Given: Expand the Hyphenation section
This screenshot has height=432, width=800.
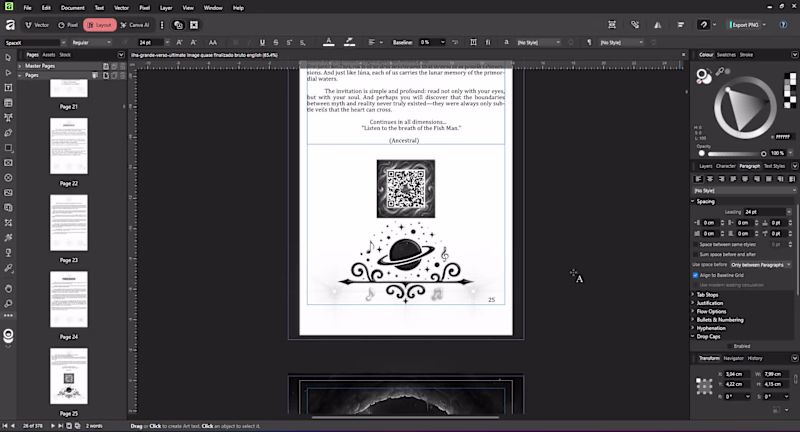Looking at the screenshot, I should (711, 328).
